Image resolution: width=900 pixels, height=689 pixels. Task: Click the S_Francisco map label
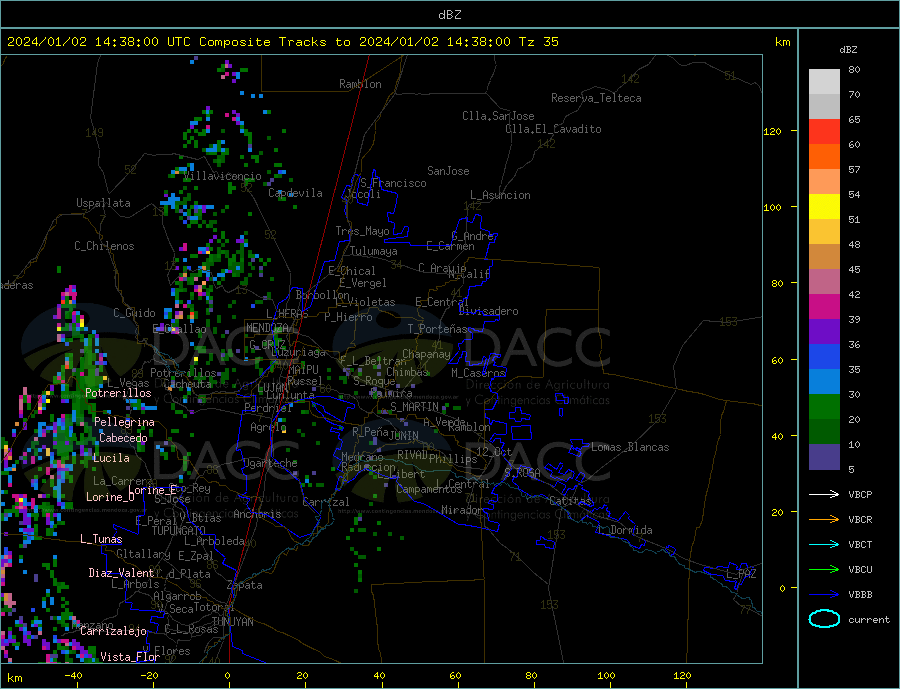click(393, 183)
